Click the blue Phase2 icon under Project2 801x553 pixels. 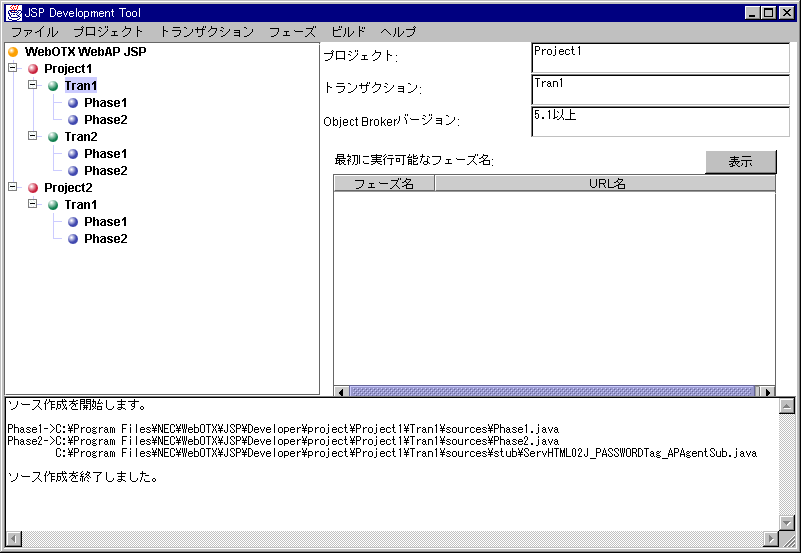pos(73,239)
